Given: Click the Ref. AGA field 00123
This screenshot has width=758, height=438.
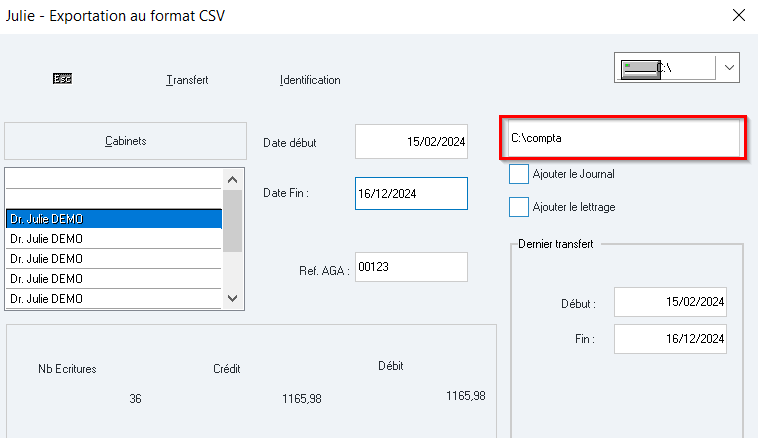Looking at the screenshot, I should (411, 267).
